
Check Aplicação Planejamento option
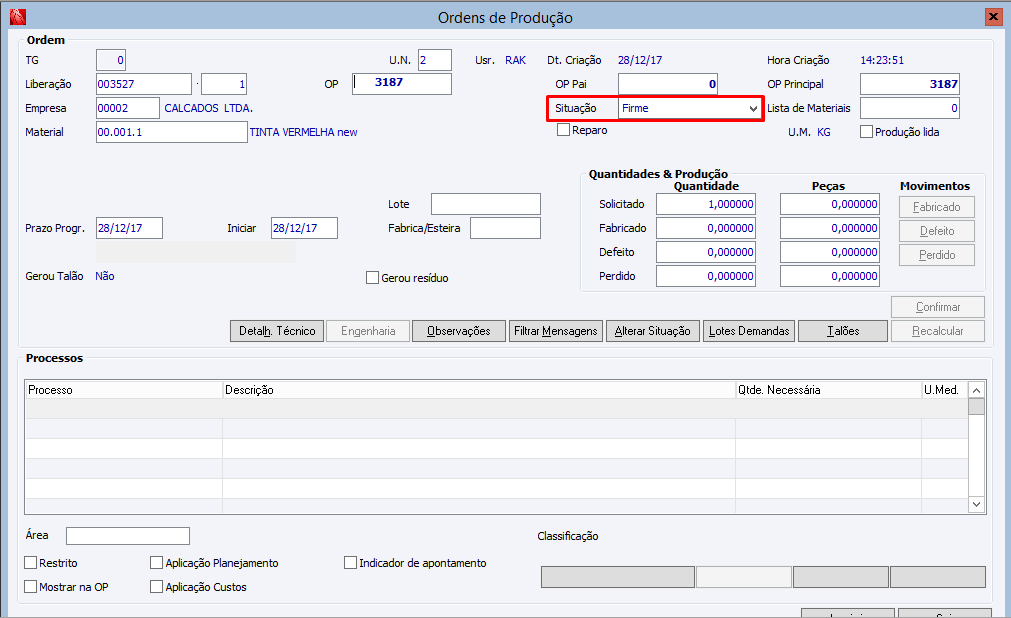point(157,563)
